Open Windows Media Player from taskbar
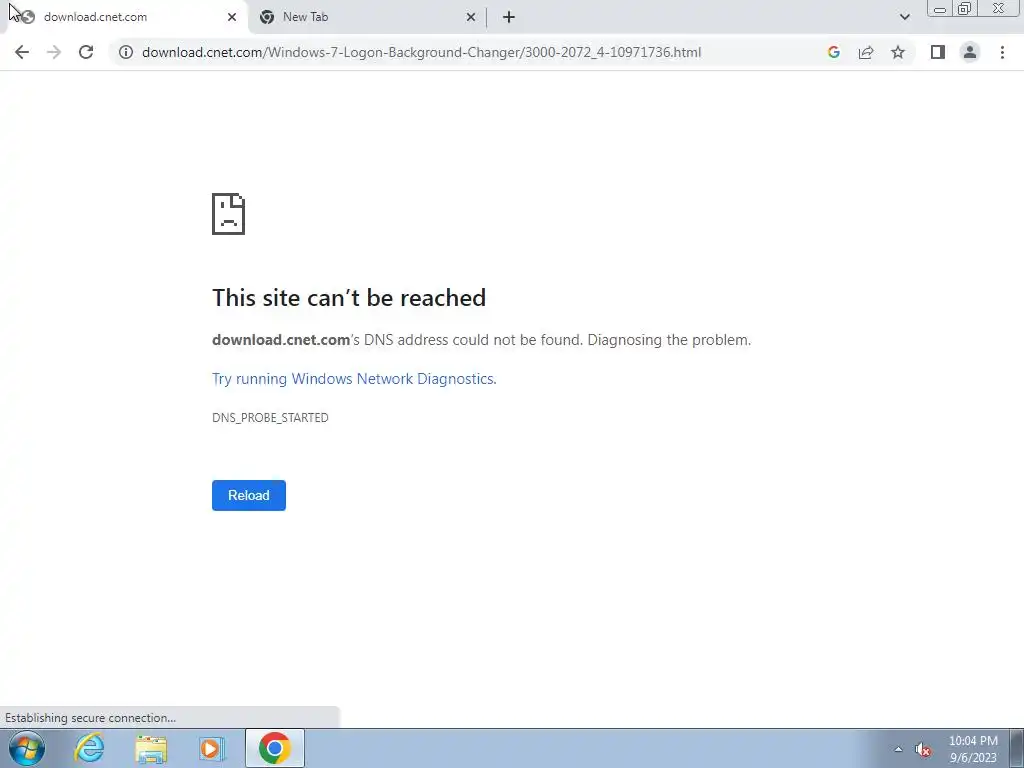1024x768 pixels. 212,749
